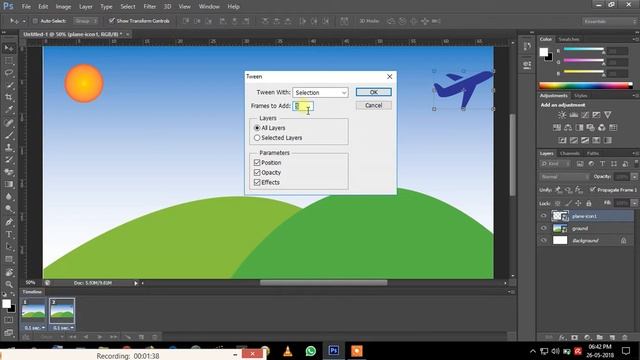Delete layer with the trash icon
The image size is (640, 360).
(624, 337)
